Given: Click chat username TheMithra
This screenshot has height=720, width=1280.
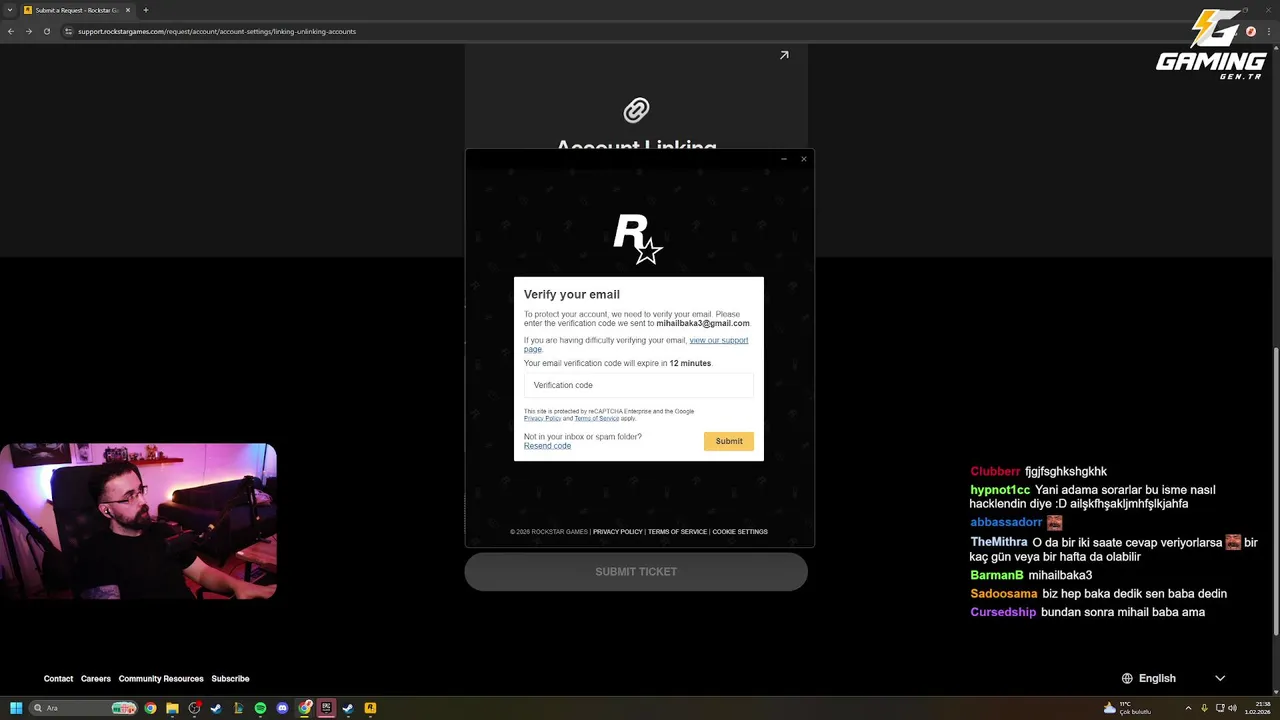Looking at the screenshot, I should tap(998, 542).
